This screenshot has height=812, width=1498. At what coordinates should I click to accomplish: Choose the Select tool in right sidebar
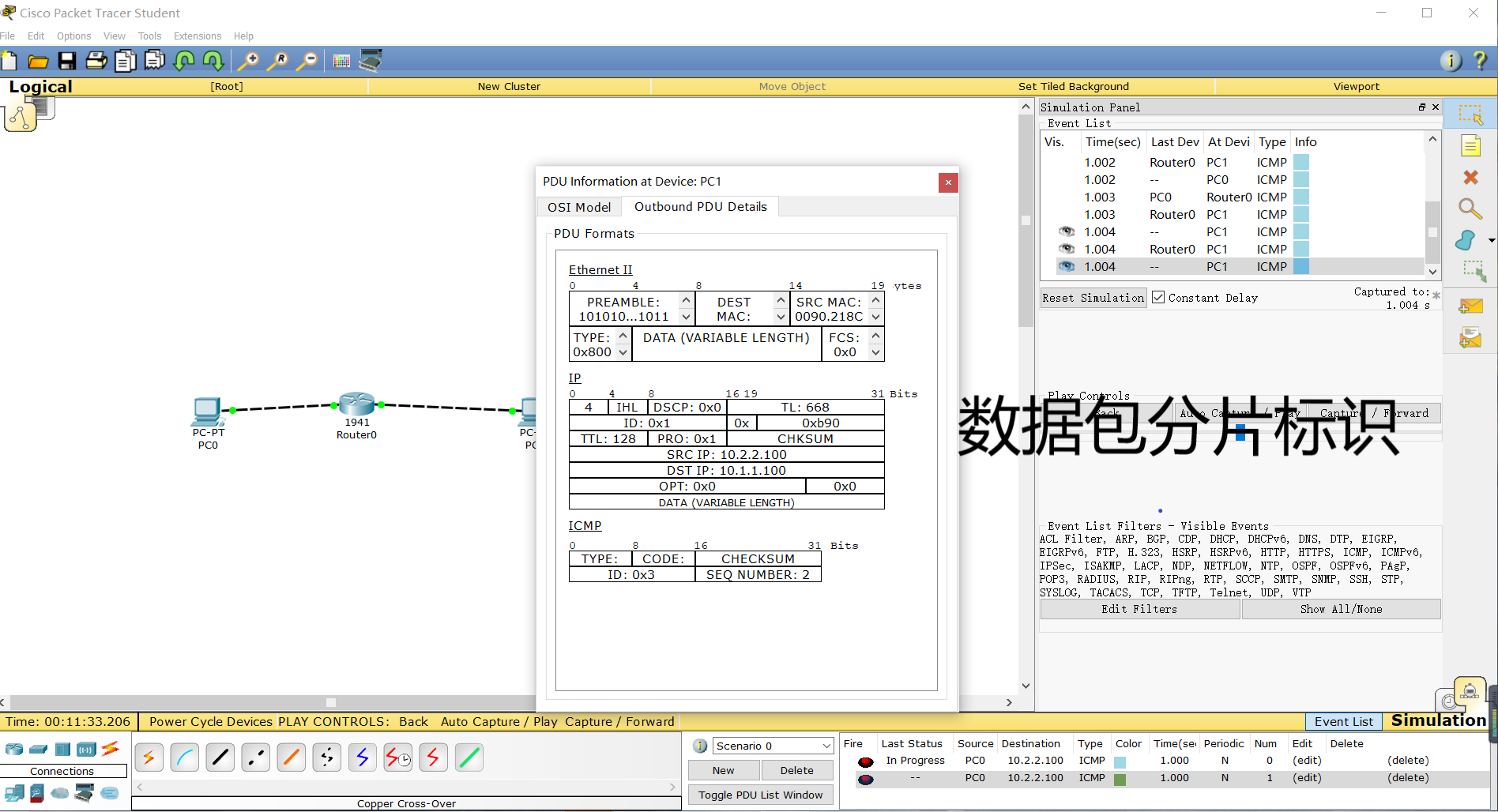click(x=1470, y=115)
